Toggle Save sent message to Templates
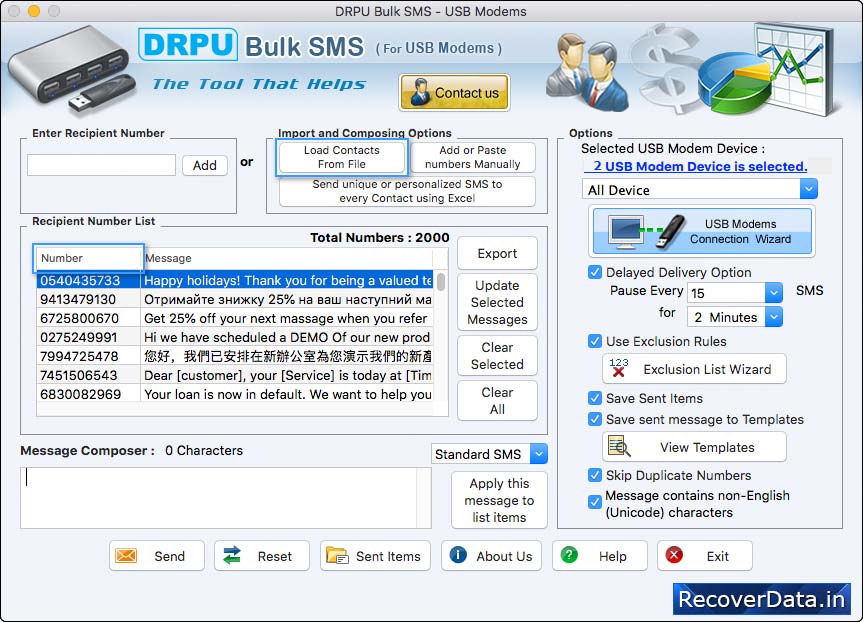The width and height of the screenshot is (863, 622). pos(595,419)
